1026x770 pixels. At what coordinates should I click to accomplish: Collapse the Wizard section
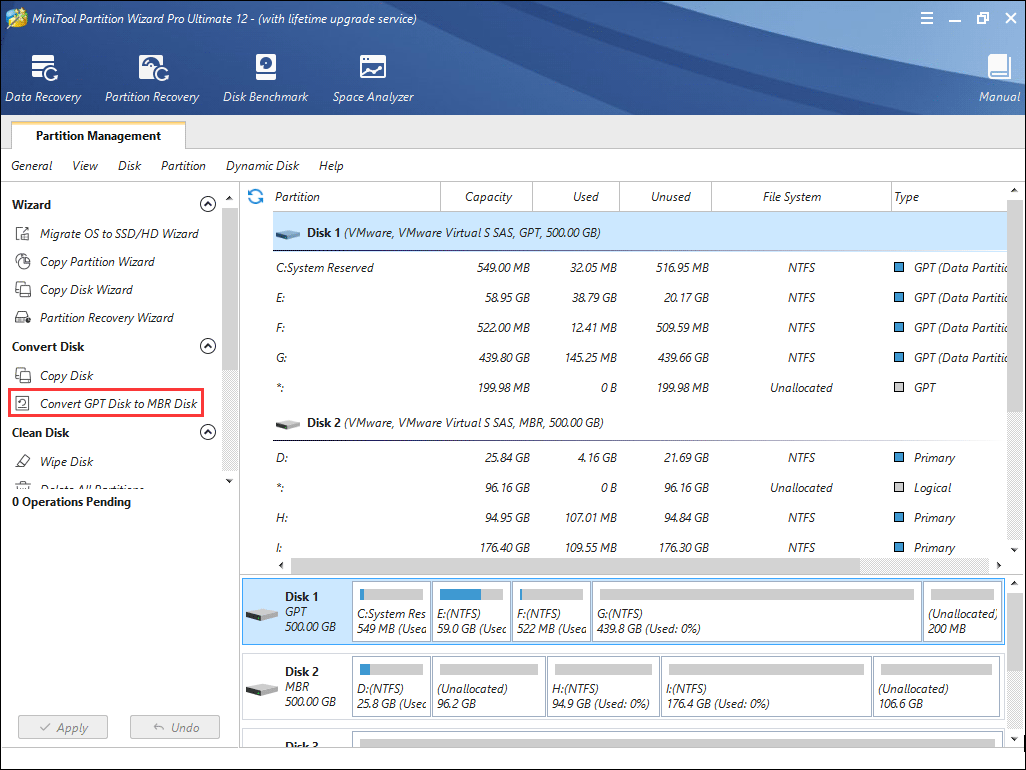point(207,204)
